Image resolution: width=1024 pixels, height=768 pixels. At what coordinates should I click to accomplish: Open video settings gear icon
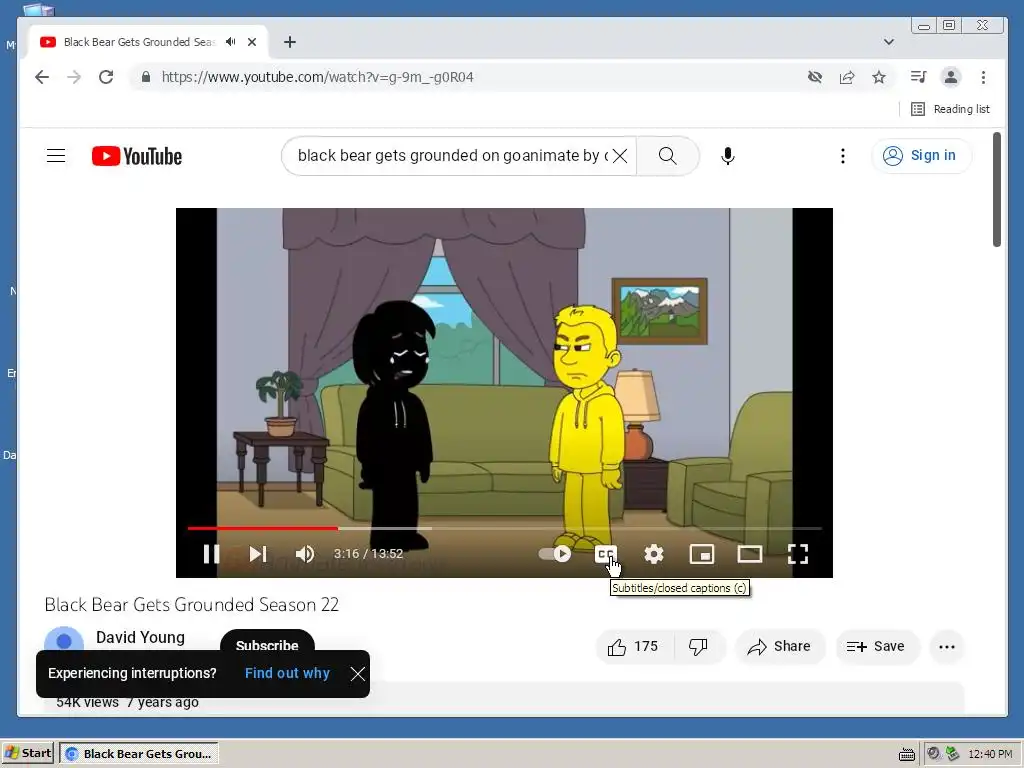(654, 554)
